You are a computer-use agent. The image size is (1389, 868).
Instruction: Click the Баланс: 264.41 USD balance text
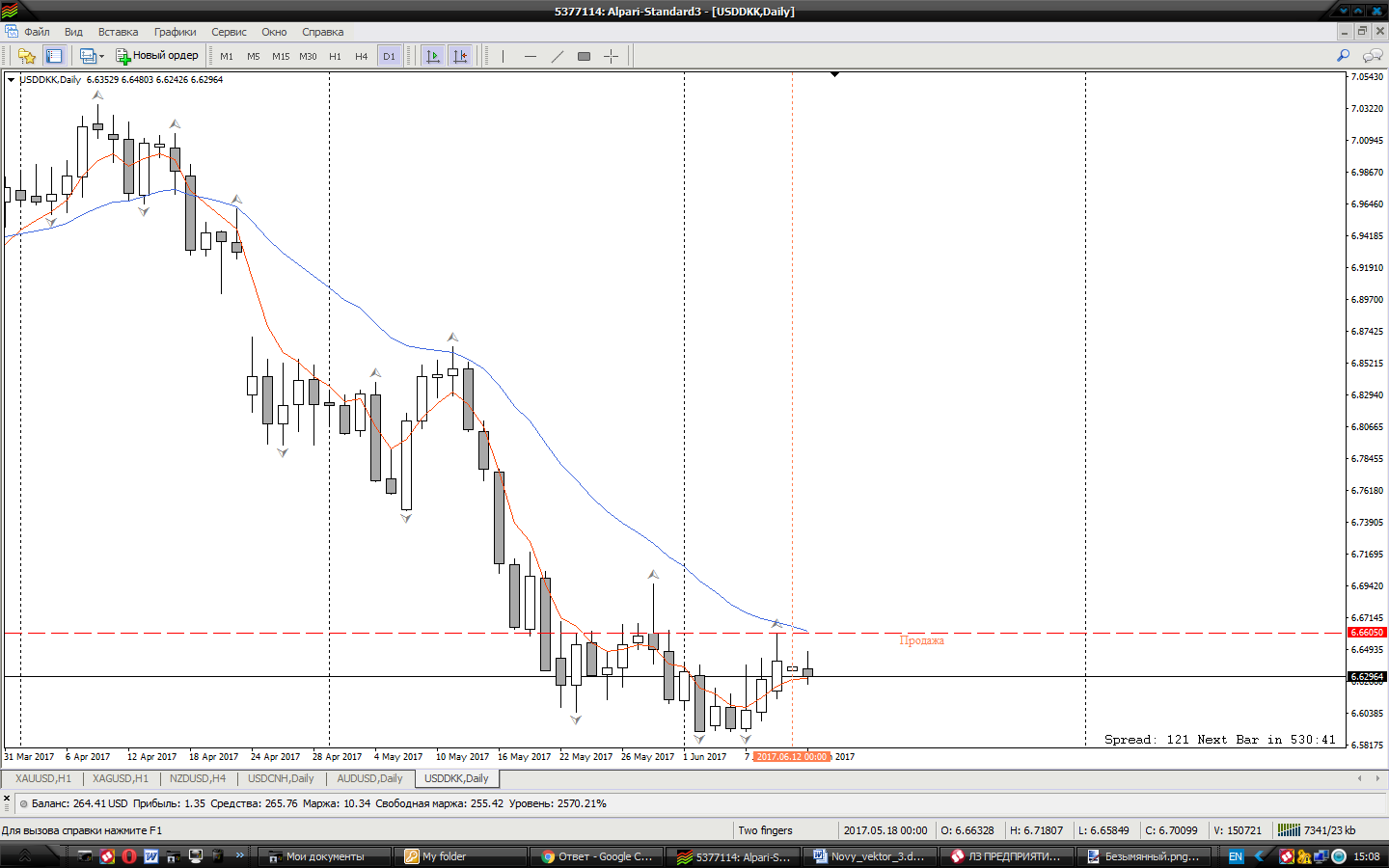point(79,803)
